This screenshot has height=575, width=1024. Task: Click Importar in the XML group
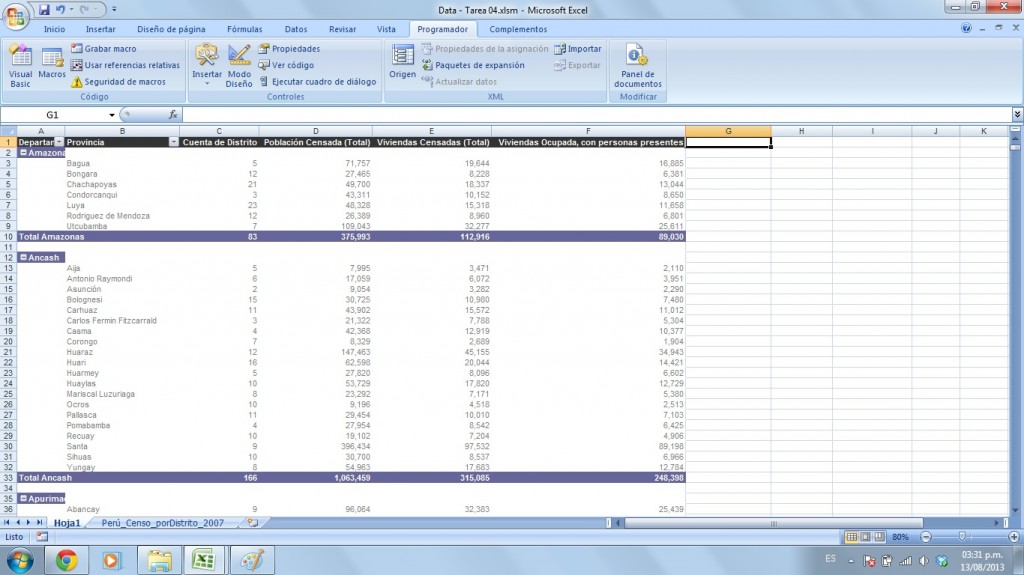pyautogui.click(x=583, y=48)
